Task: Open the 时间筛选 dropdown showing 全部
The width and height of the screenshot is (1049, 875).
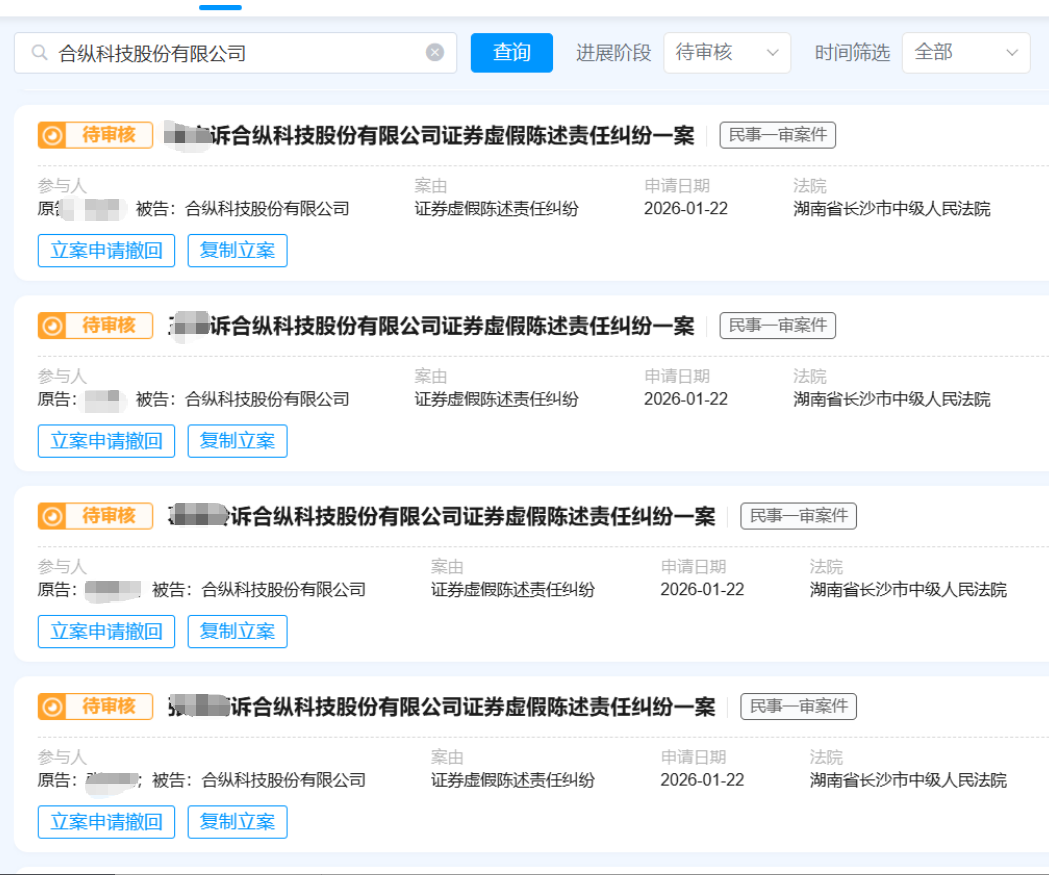Action: tap(965, 52)
